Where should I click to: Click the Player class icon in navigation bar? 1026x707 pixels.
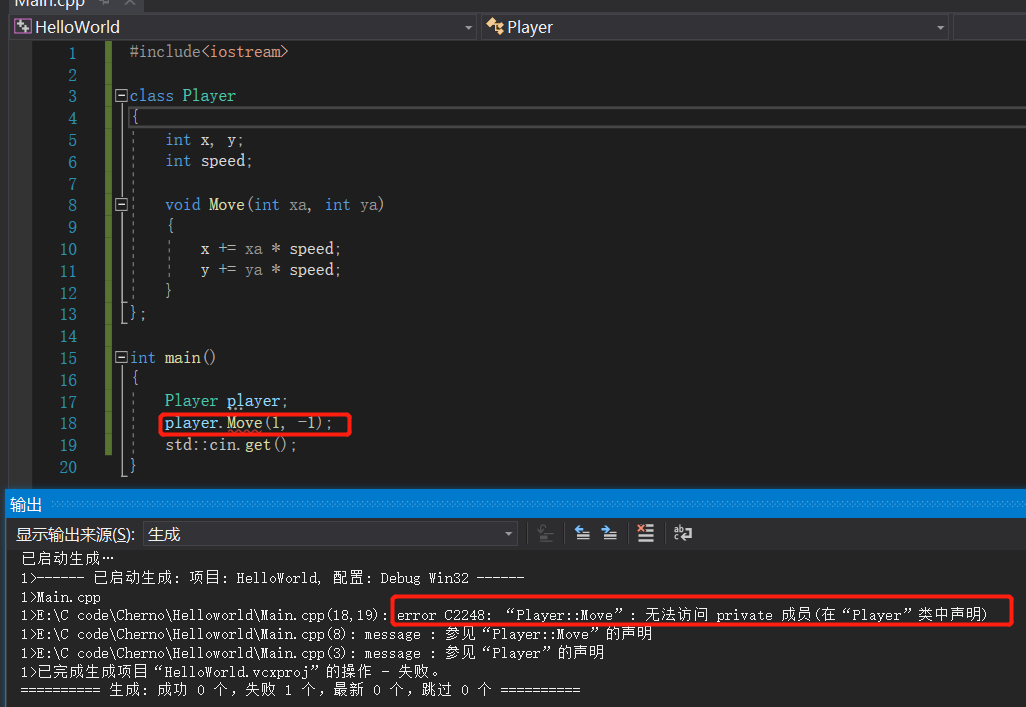pyautogui.click(x=495, y=27)
